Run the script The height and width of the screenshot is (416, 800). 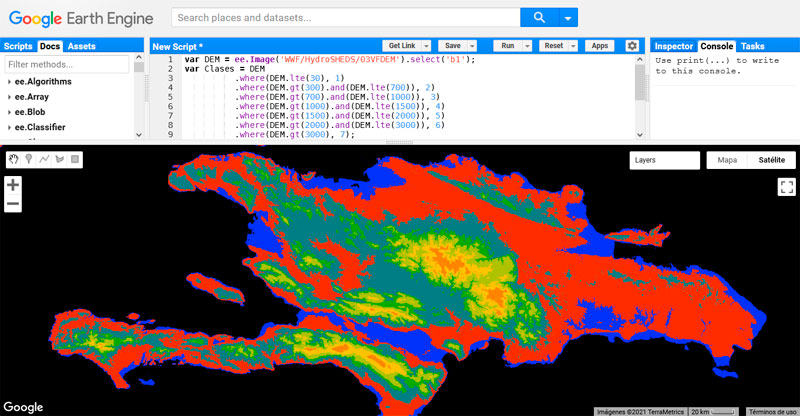[x=508, y=46]
